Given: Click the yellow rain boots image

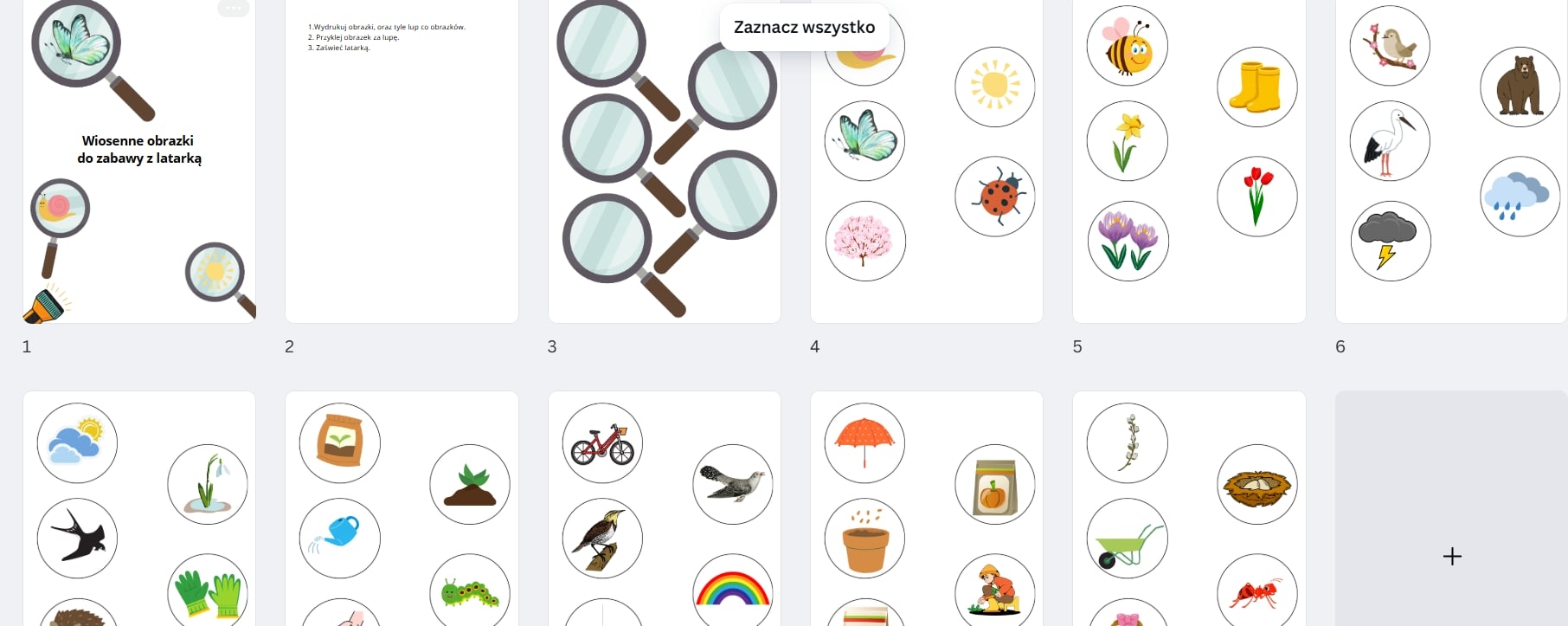Looking at the screenshot, I should coord(1256,87).
